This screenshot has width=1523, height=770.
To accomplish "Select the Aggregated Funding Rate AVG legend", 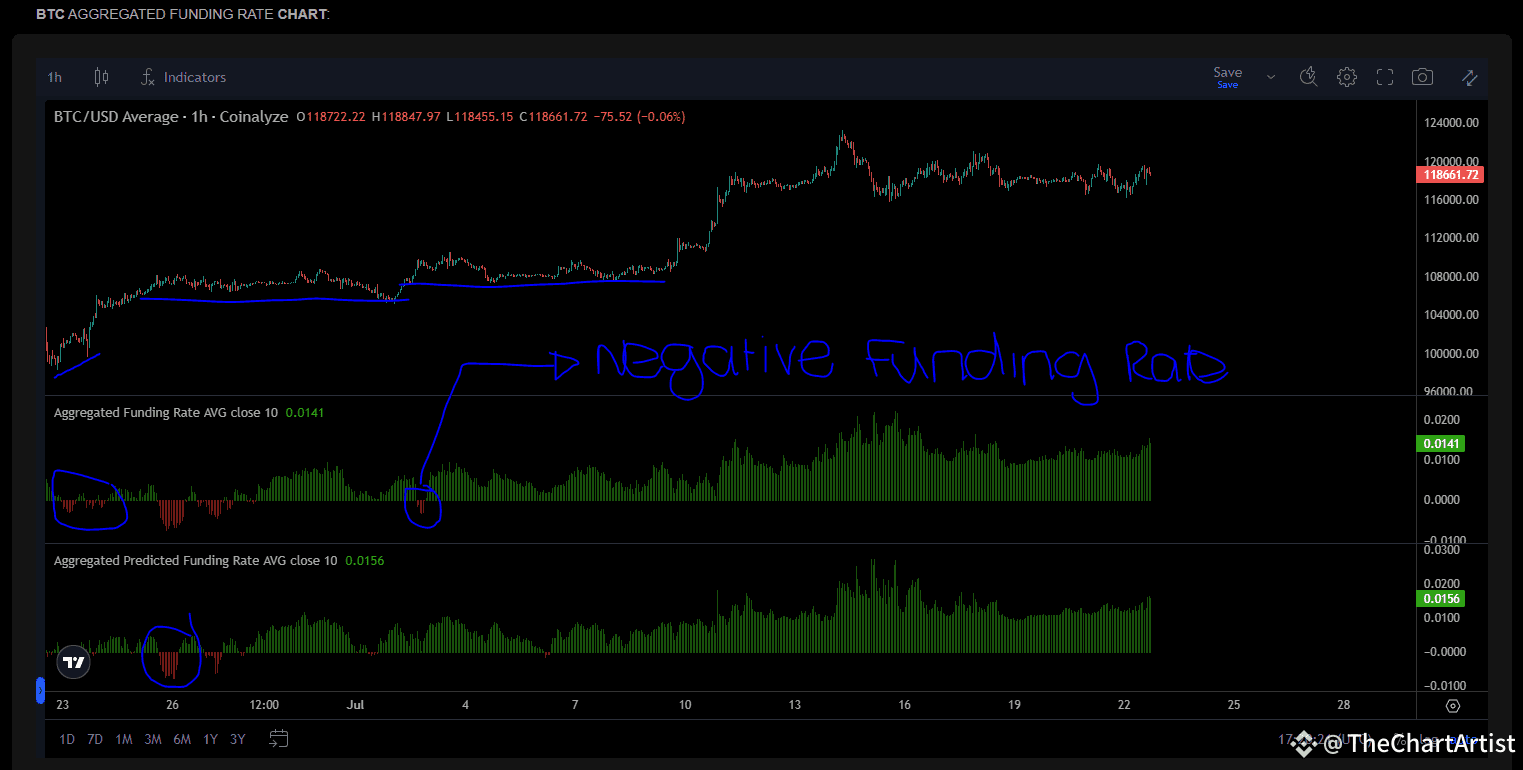I will (166, 412).
